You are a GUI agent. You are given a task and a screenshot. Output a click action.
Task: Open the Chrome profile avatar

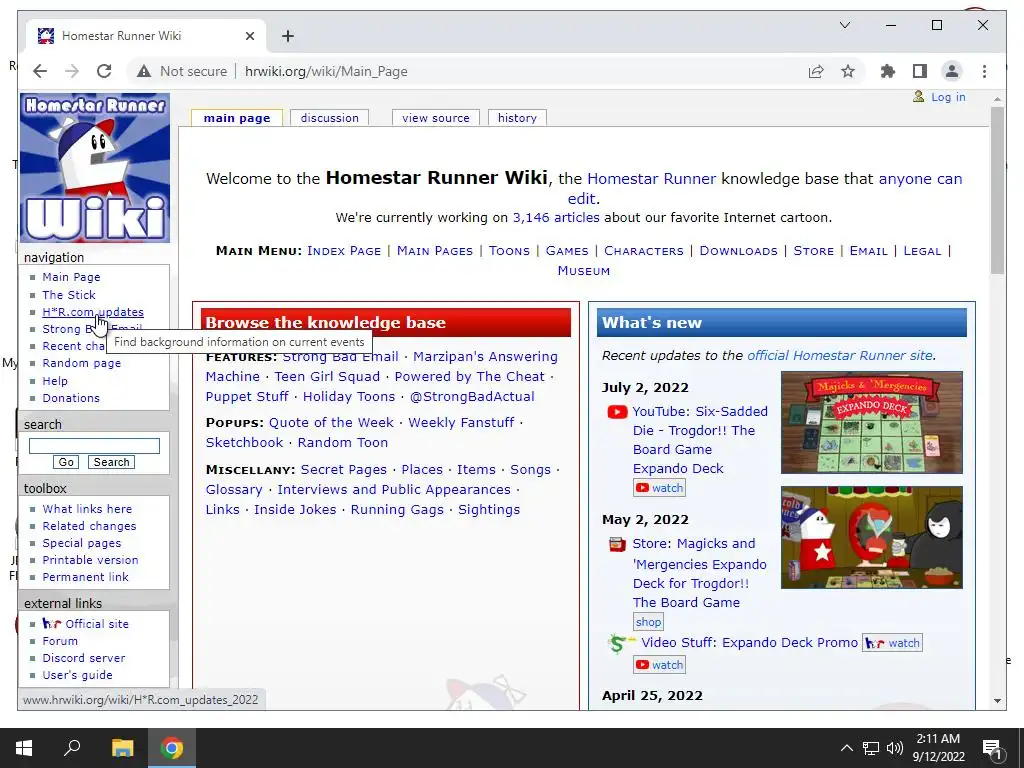coord(952,71)
